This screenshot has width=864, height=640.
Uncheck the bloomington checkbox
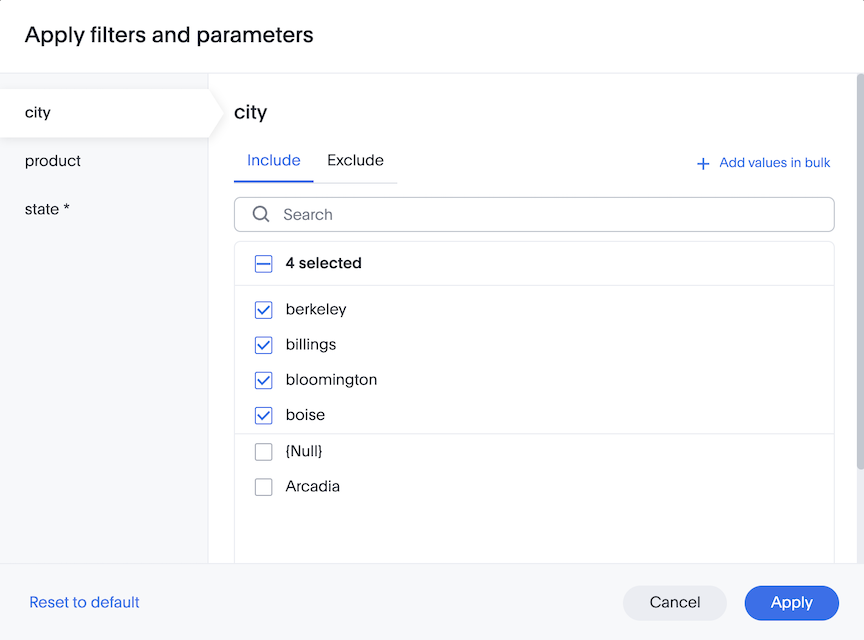point(263,380)
